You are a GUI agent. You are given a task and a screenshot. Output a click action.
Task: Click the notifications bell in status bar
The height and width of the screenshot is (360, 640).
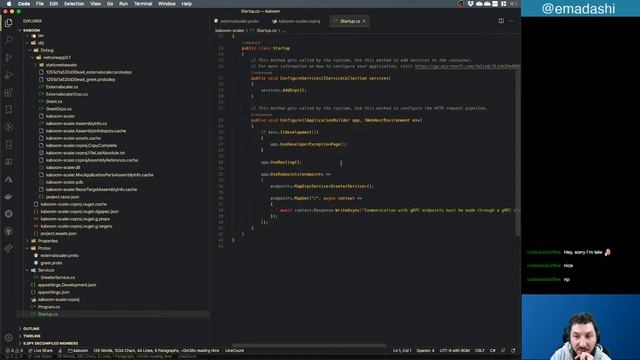point(513,351)
